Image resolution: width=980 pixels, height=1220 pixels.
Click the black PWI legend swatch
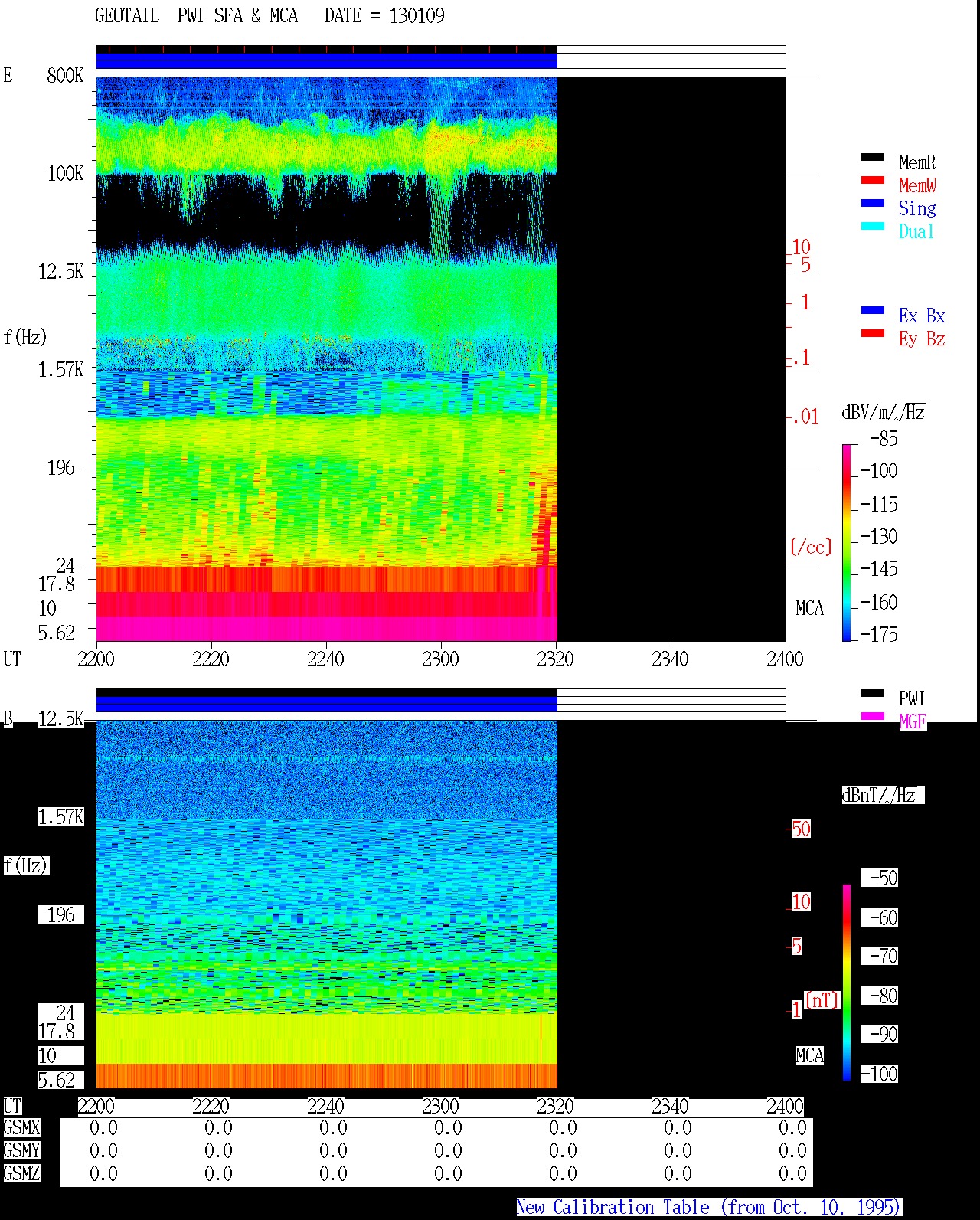point(873,693)
